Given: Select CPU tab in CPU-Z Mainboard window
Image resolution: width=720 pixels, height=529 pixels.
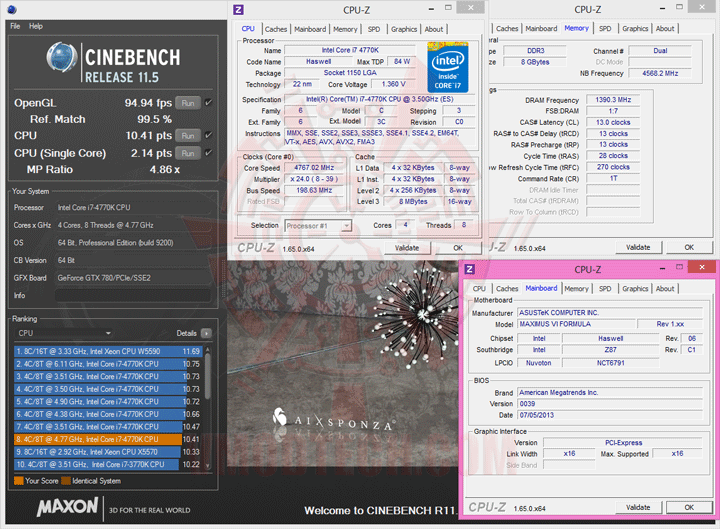Looking at the screenshot, I should click(x=479, y=289).
